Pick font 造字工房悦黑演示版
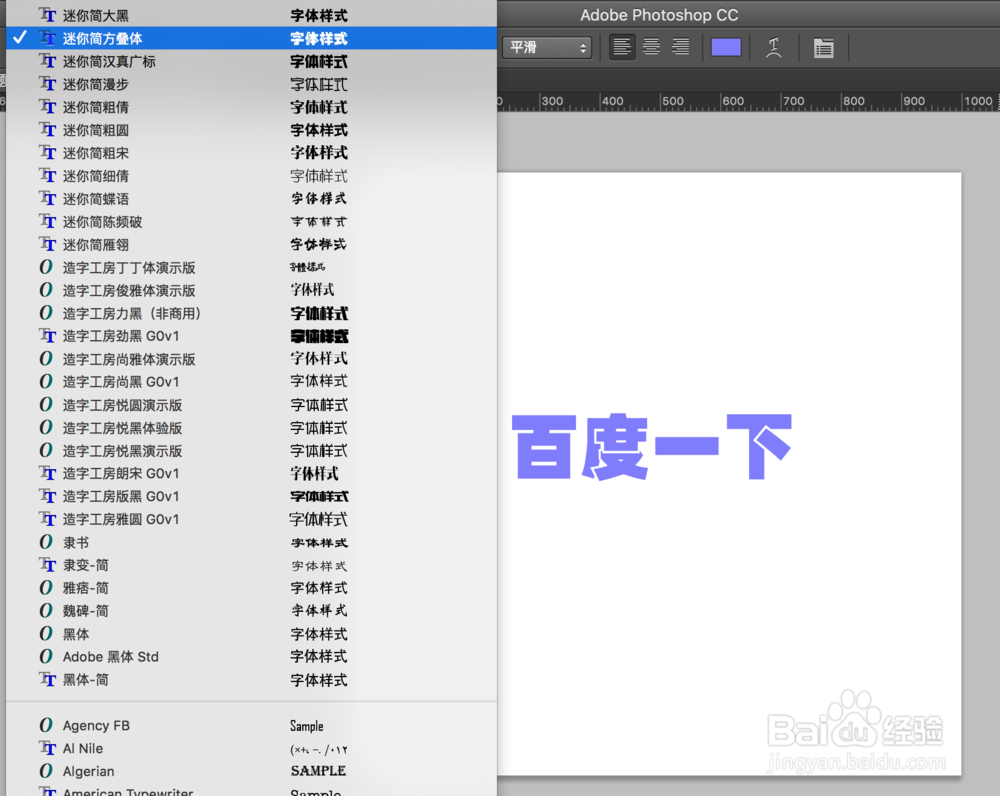Screen dimensions: 1000x796 [x=251, y=451]
